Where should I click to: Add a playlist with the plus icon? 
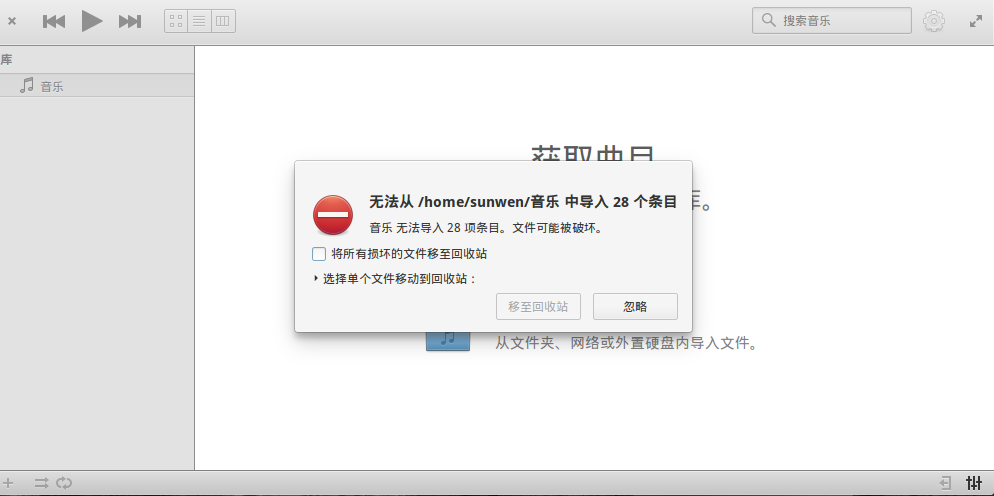8,483
